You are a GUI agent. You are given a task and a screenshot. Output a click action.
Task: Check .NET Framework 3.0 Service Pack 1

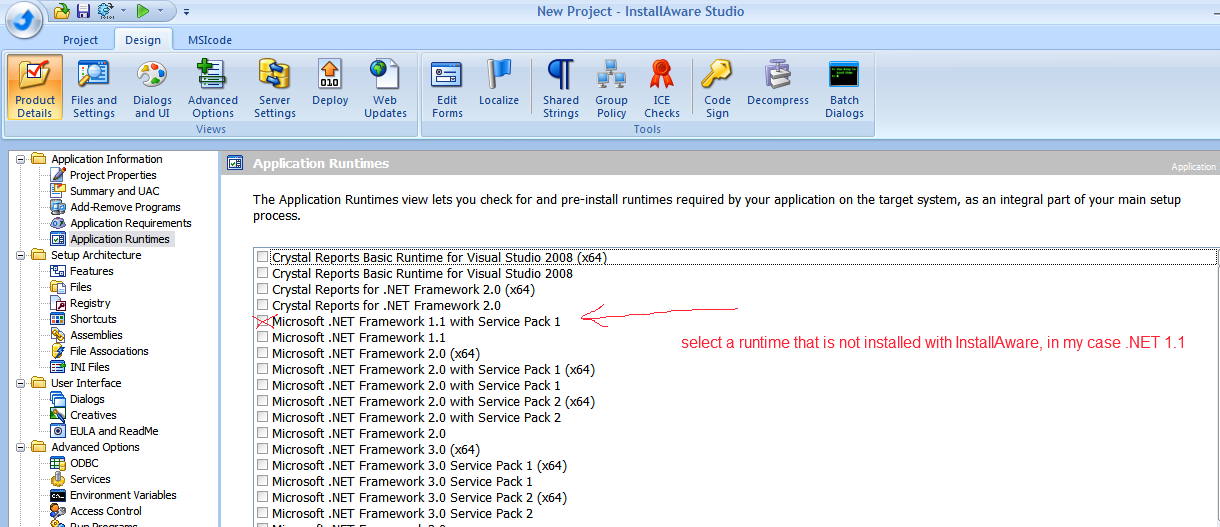[263, 481]
